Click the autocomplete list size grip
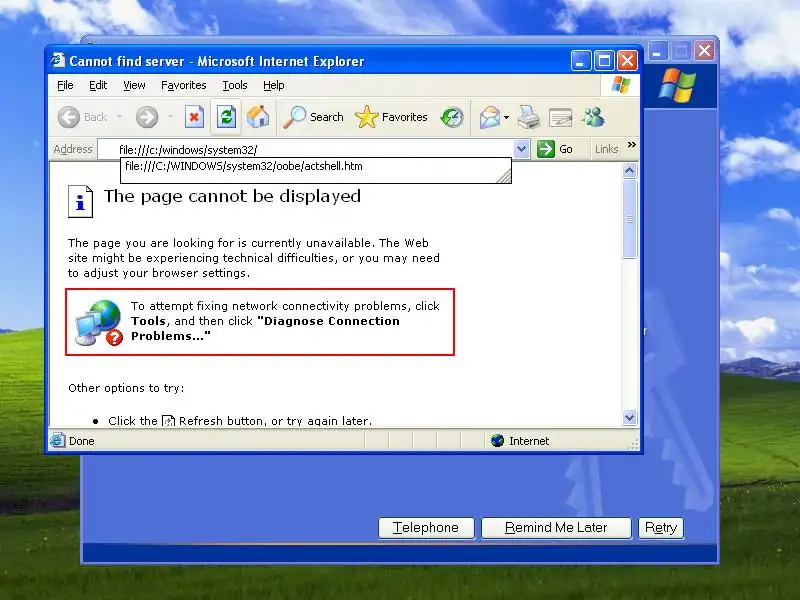Screen dimensions: 800x600 pyautogui.click(x=504, y=176)
